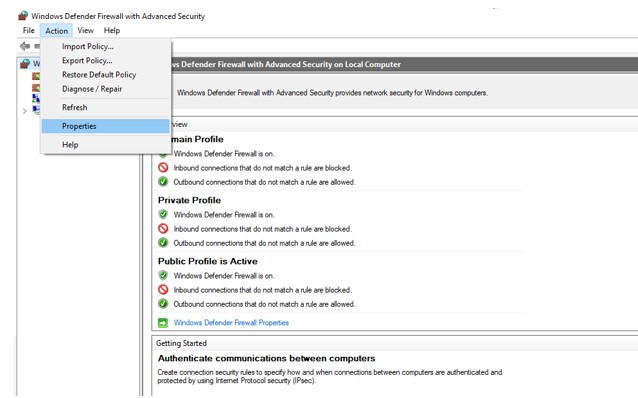This screenshot has height=398, width=638.
Task: Click the 'provides network security for Windows computers' description
Action: [332, 93]
